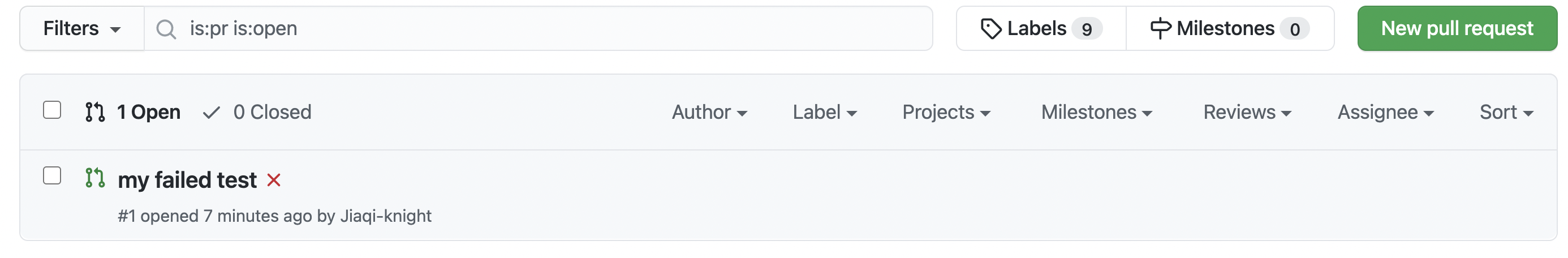The height and width of the screenshot is (258, 1568).
Task: Open the Sort dropdown menu
Action: [x=1505, y=113]
